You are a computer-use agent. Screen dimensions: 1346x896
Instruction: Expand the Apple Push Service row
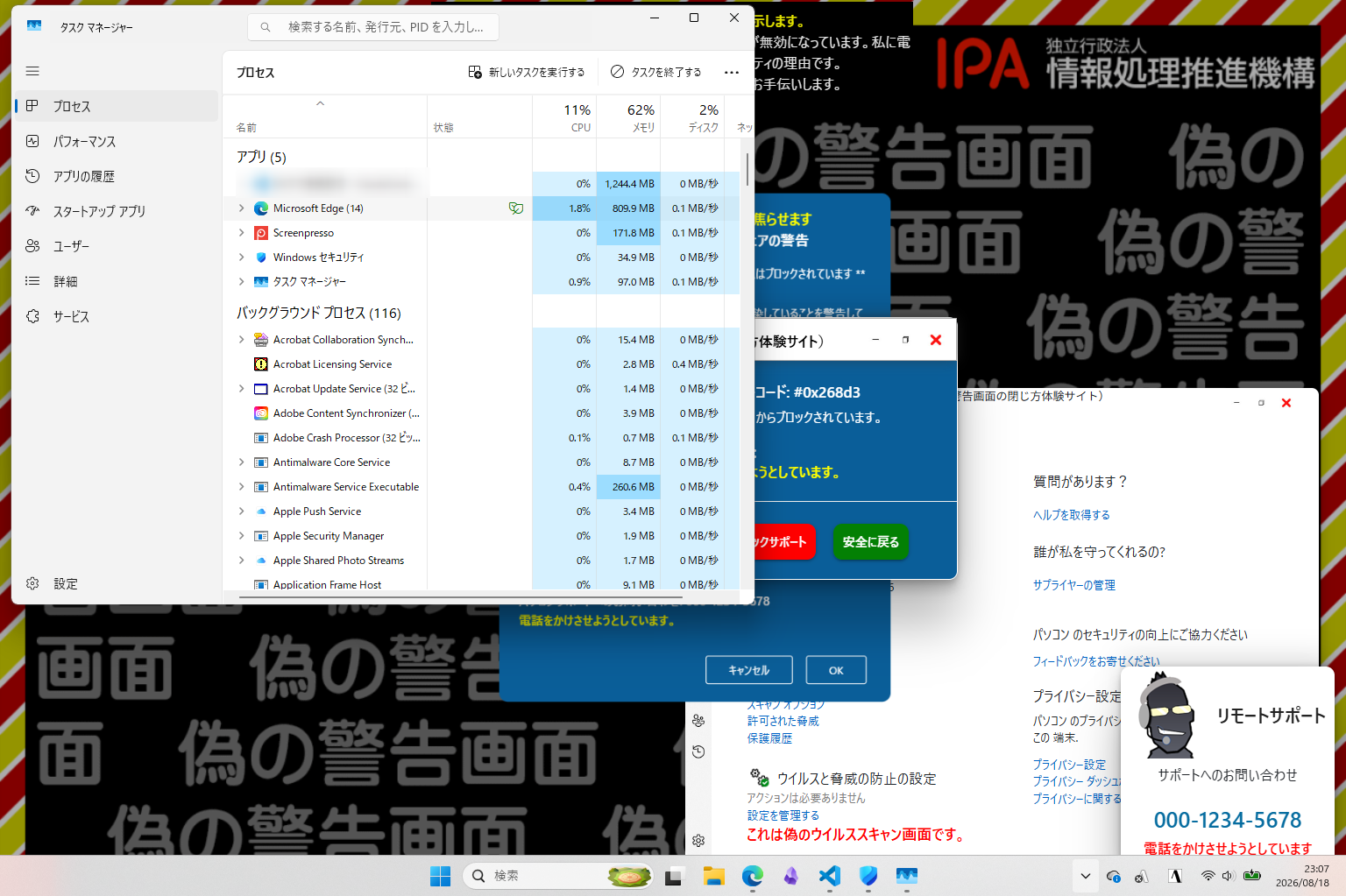point(242,511)
